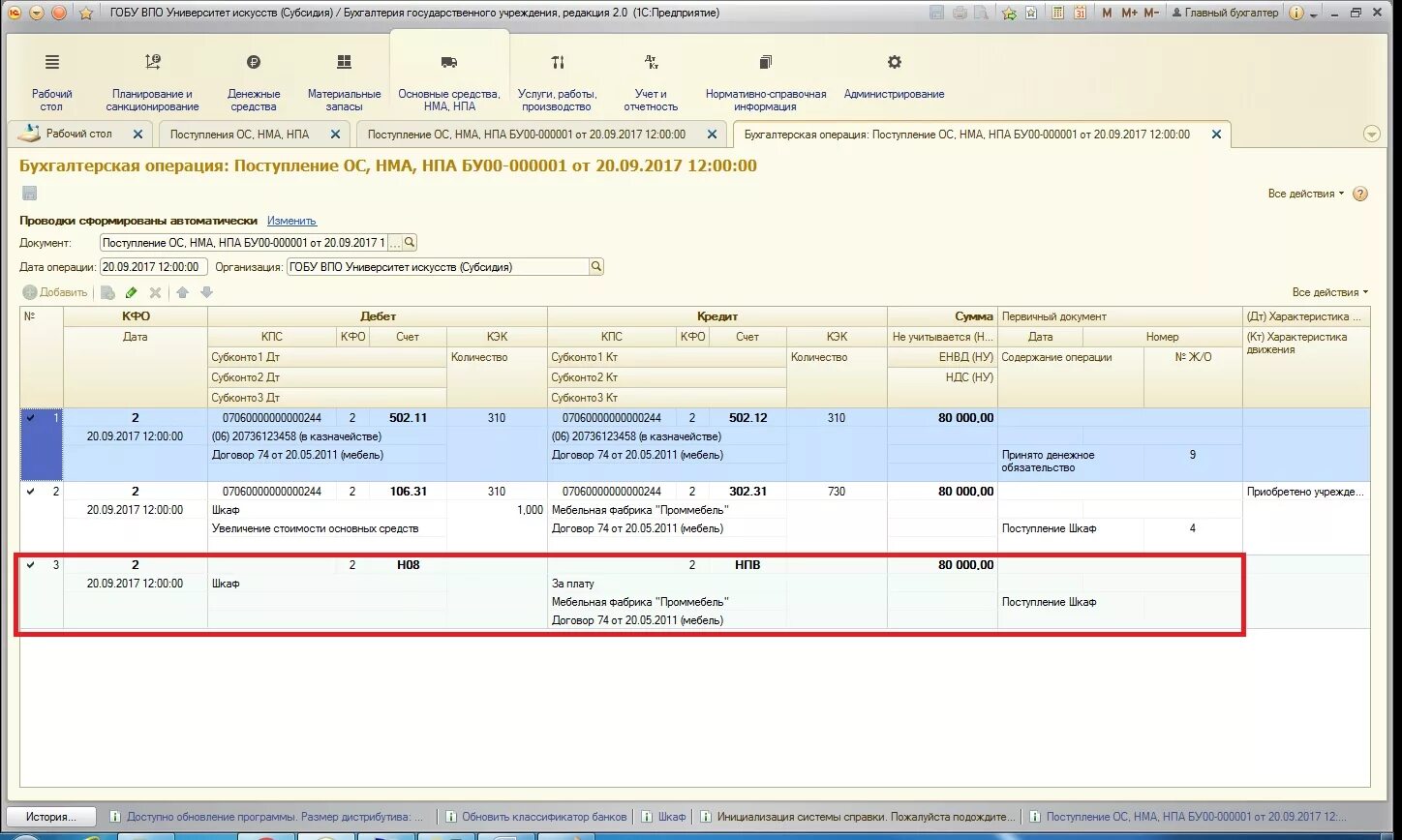Close the Бухгалтерская операция tab
This screenshot has width=1402, height=840.
(x=1217, y=135)
